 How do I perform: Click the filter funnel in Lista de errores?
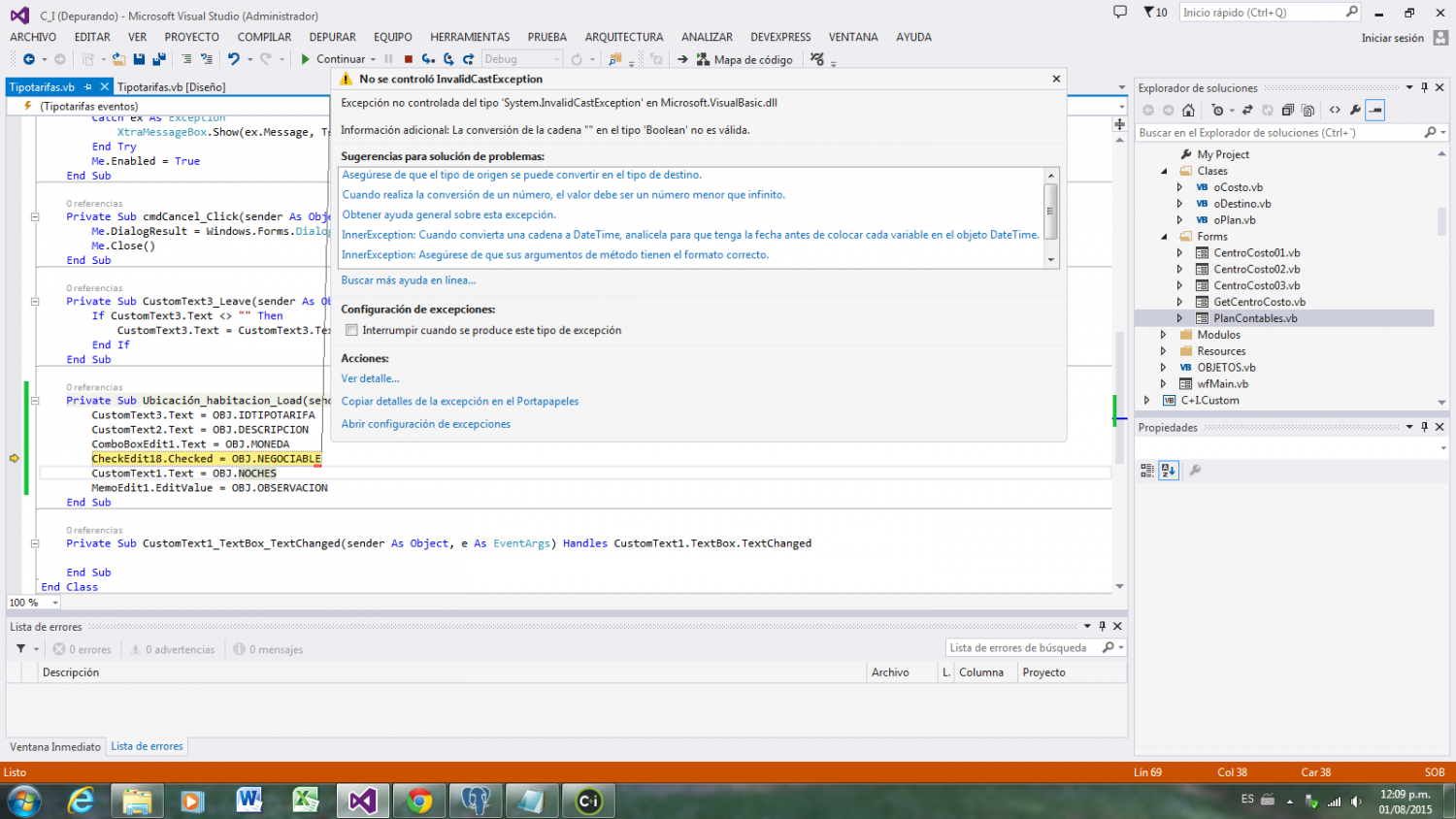pyautogui.click(x=20, y=649)
